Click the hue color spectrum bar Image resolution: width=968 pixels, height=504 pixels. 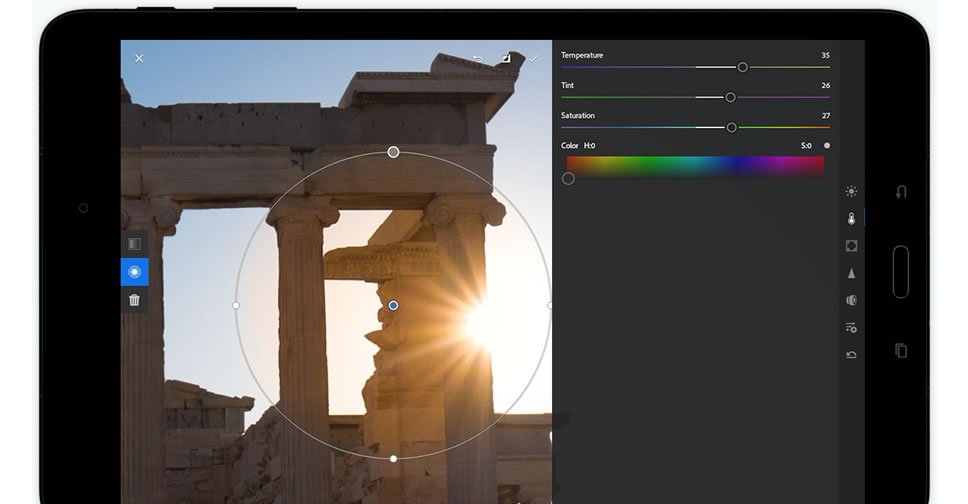(x=695, y=167)
